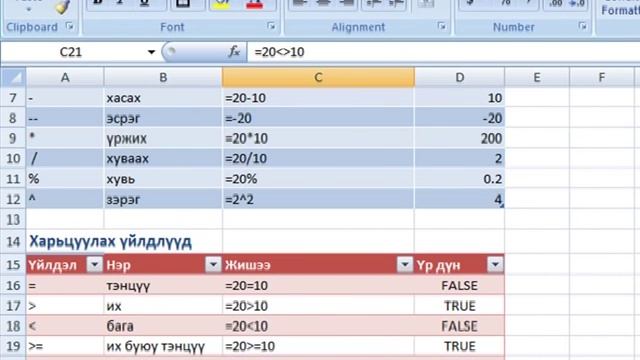Select cell containing эсрэг
640x360 pixels.
[163, 118]
